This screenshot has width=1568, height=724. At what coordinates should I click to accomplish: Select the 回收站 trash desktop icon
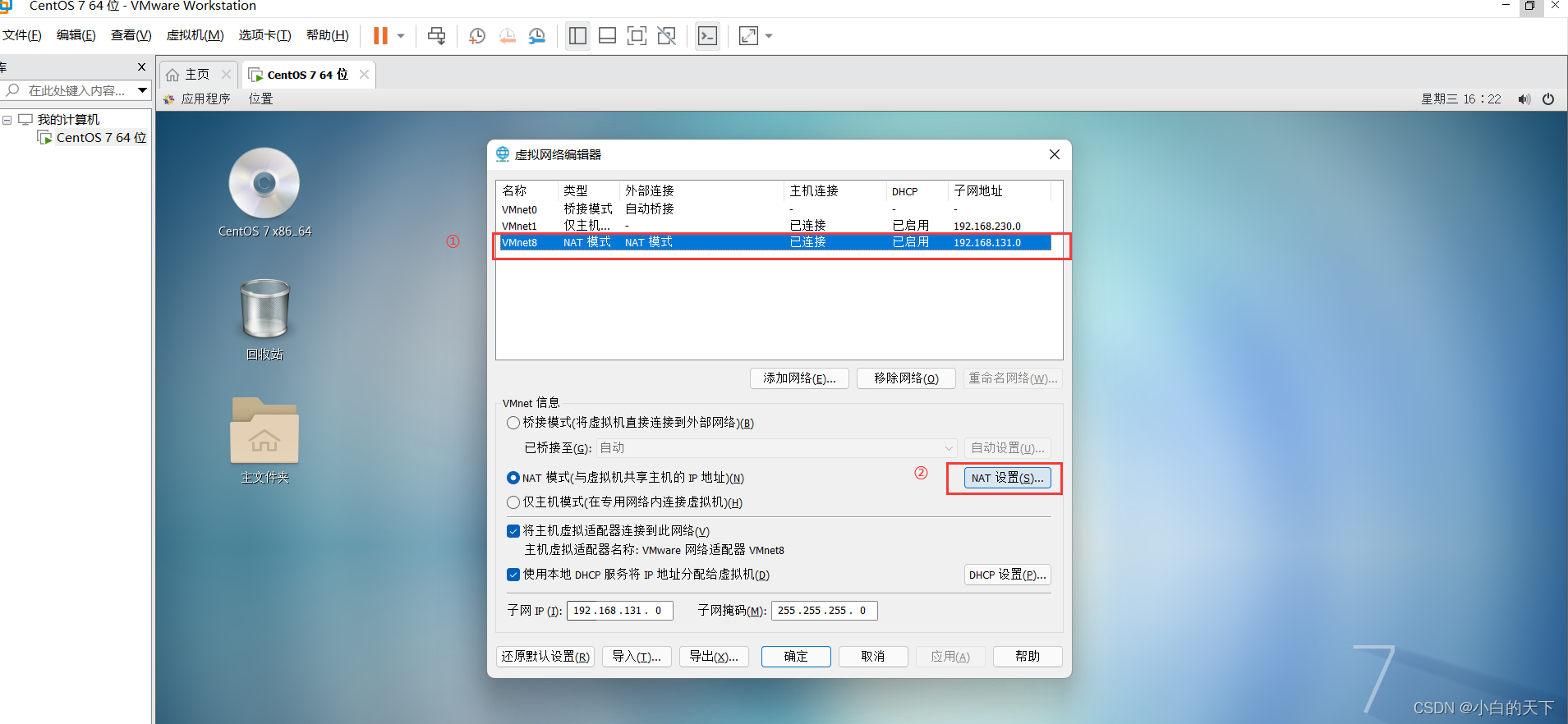tap(264, 320)
